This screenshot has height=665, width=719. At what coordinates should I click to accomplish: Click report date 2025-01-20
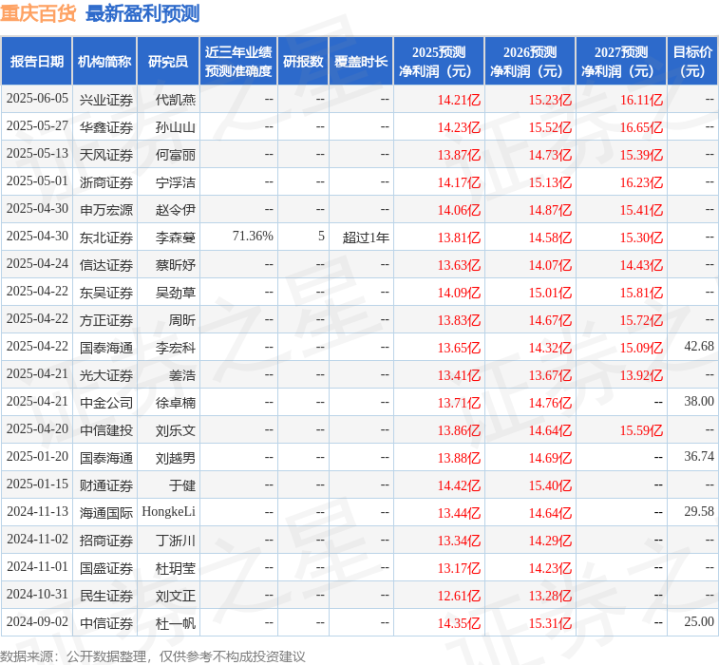pyautogui.click(x=37, y=456)
